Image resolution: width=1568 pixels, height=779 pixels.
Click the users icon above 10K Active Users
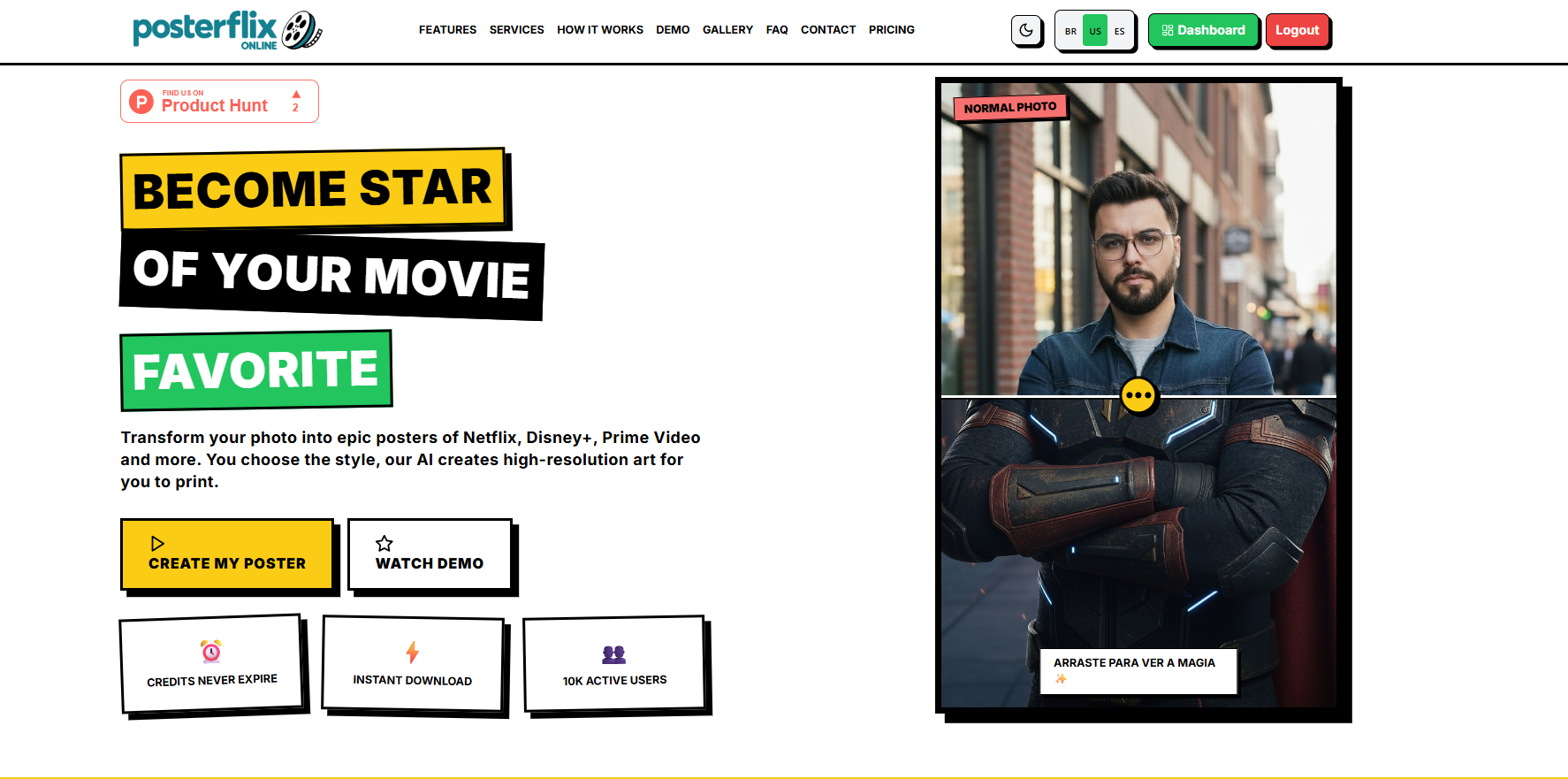pyautogui.click(x=614, y=654)
